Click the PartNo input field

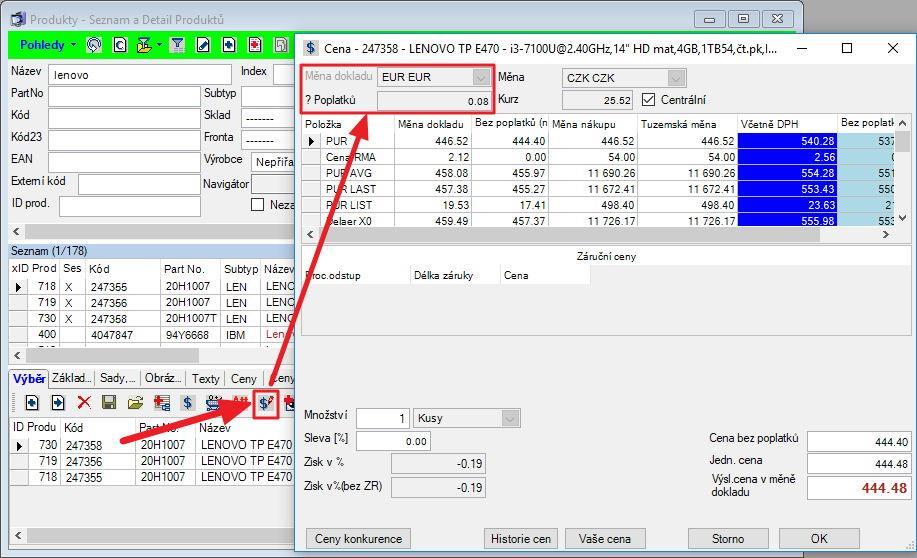click(x=124, y=97)
